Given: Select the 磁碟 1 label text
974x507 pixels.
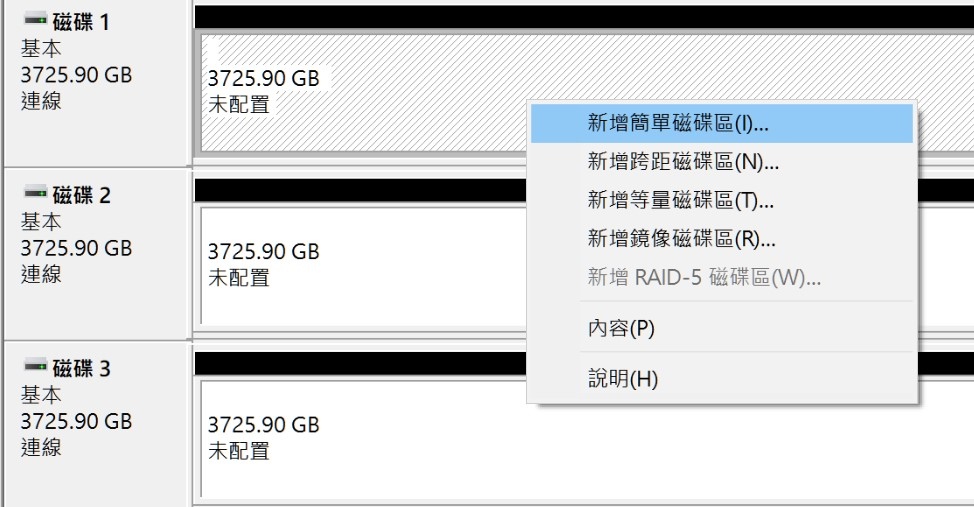Looking at the screenshot, I should 81,20.
